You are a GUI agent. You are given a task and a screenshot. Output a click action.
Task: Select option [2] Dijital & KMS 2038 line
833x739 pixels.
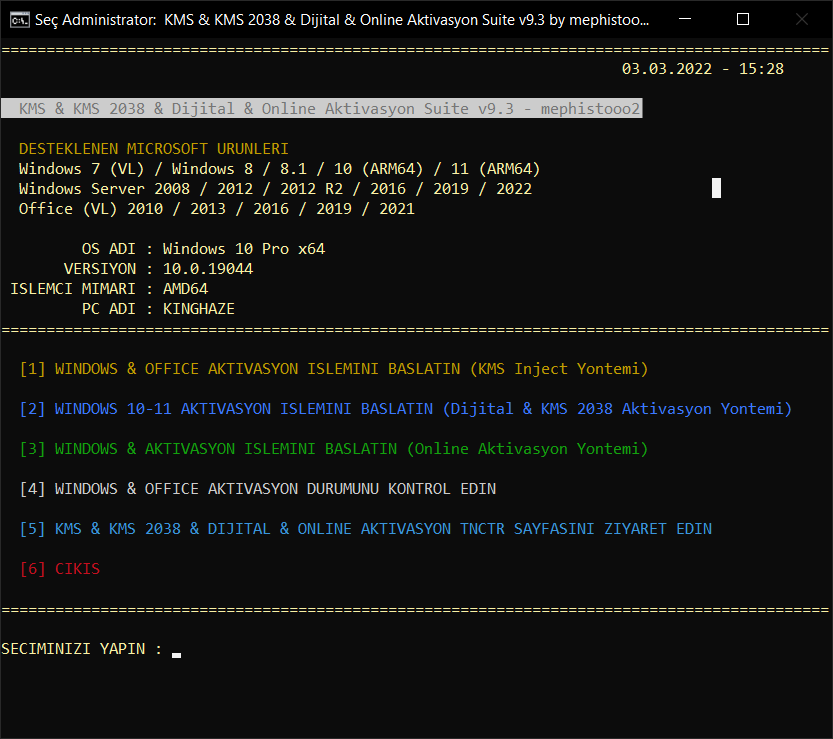tap(405, 409)
